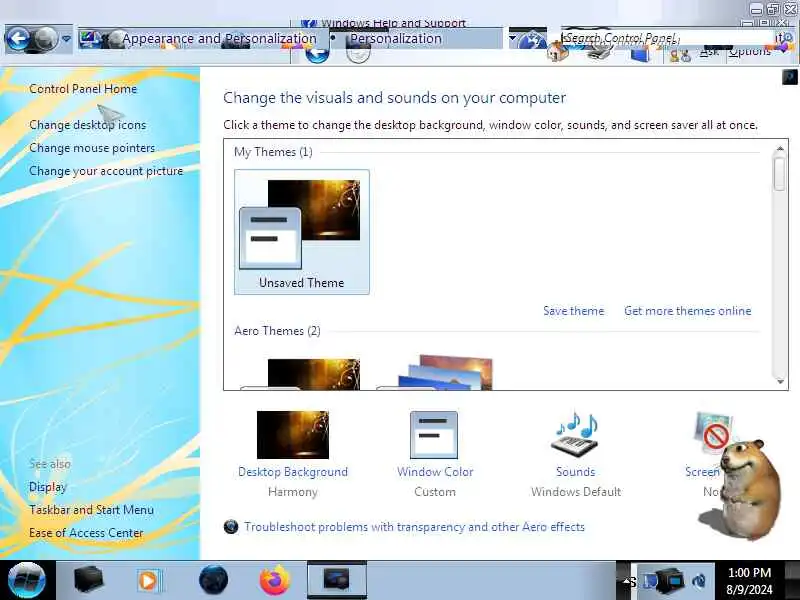Select the first Aero theme with dark wallpaper
The image size is (800, 600).
tap(301, 374)
